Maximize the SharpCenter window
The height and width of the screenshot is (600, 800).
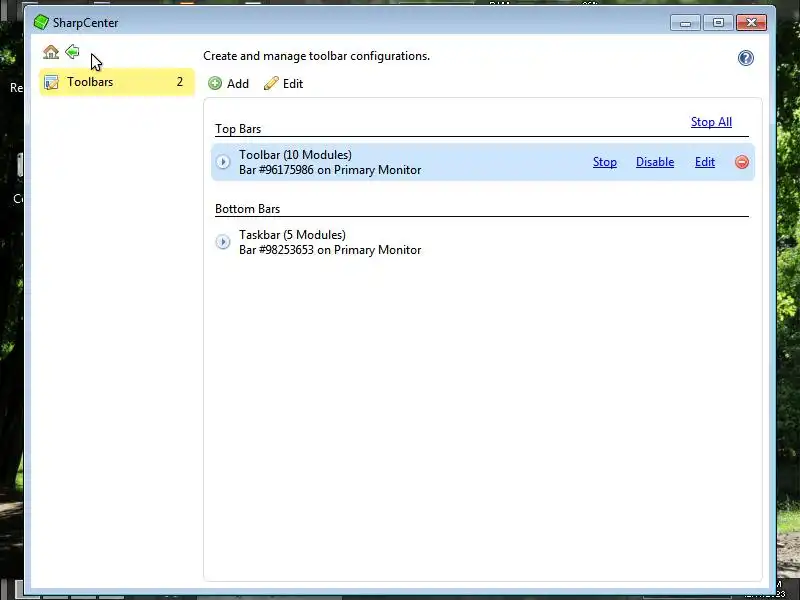(x=718, y=23)
